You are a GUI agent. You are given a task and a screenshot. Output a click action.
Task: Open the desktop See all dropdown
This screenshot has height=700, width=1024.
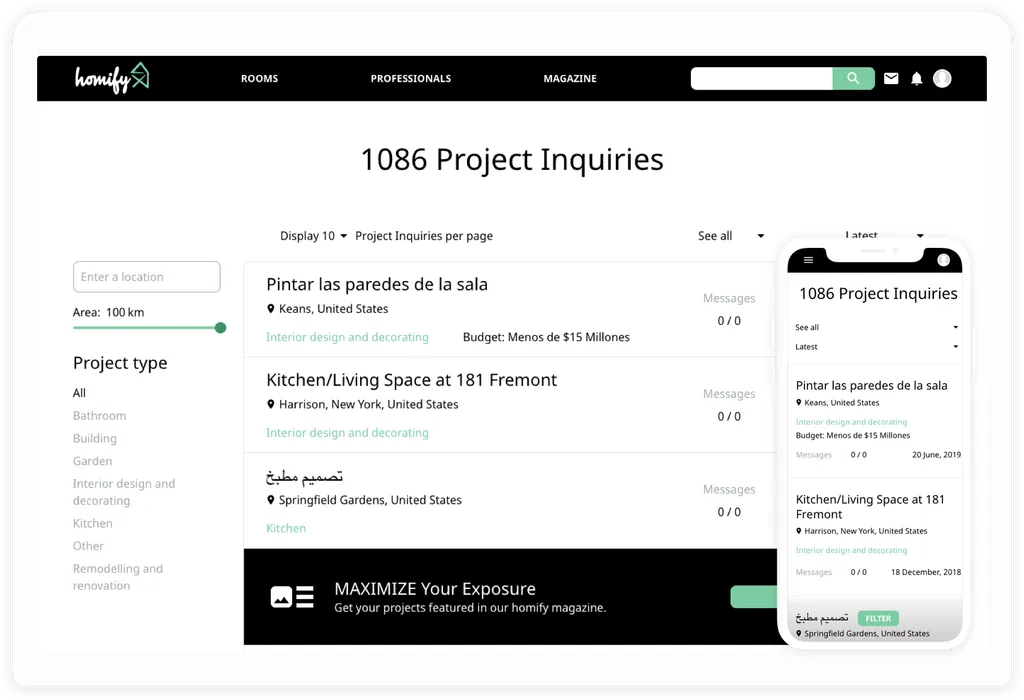pyautogui.click(x=730, y=236)
